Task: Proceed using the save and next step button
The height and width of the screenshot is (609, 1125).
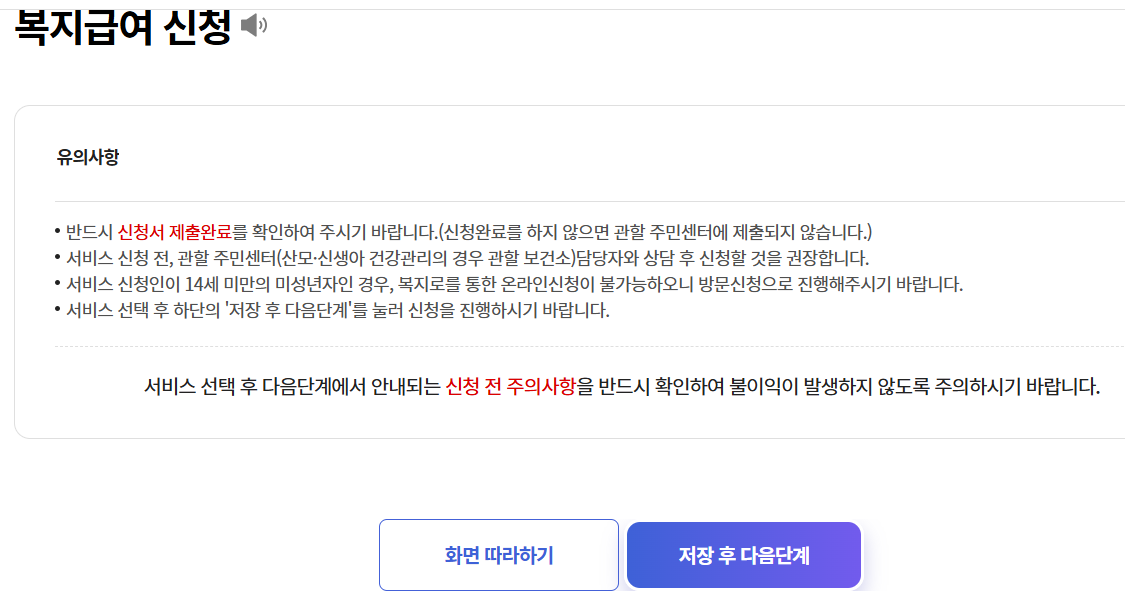Action: (743, 555)
